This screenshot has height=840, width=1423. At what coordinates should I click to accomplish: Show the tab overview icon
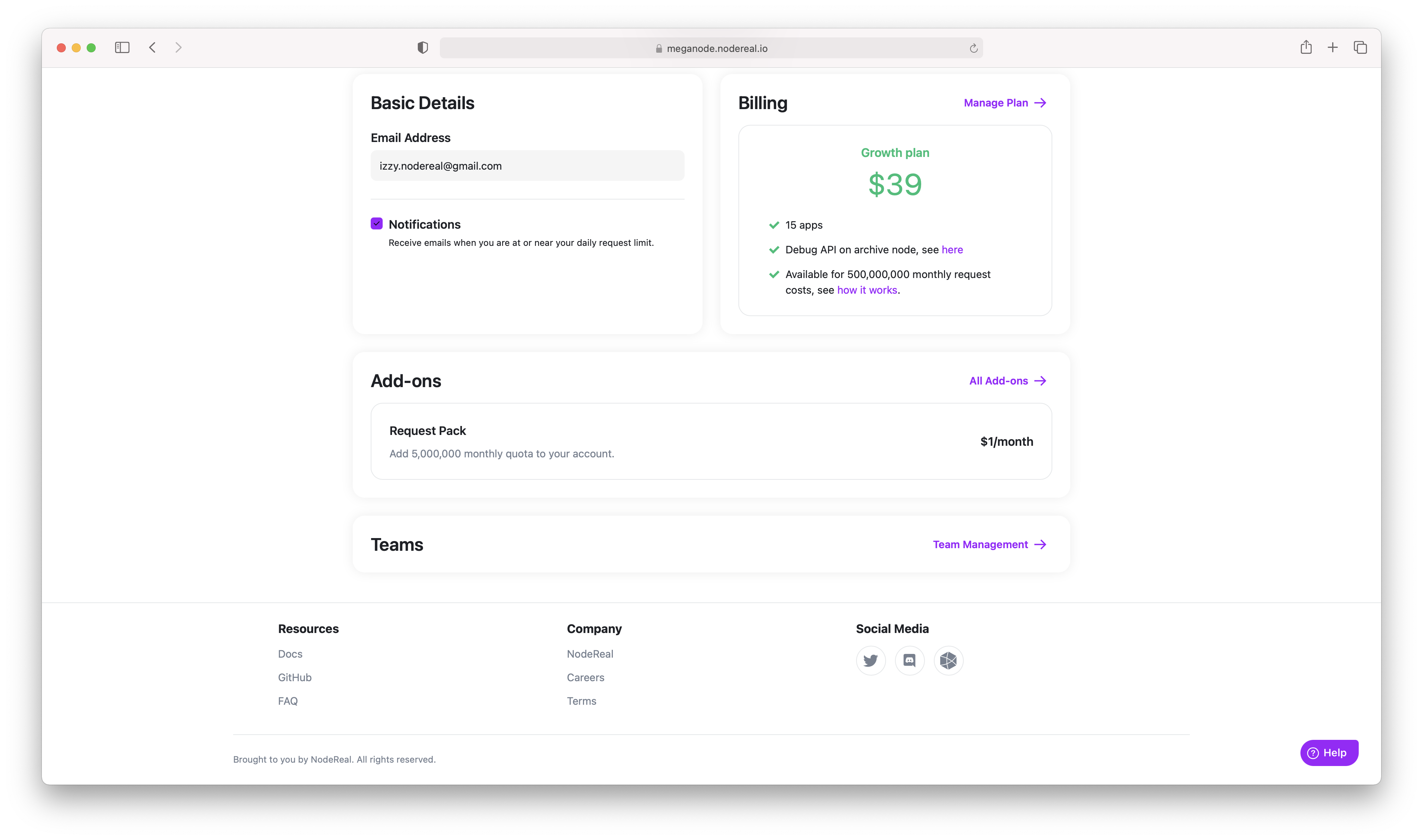[x=1360, y=47]
